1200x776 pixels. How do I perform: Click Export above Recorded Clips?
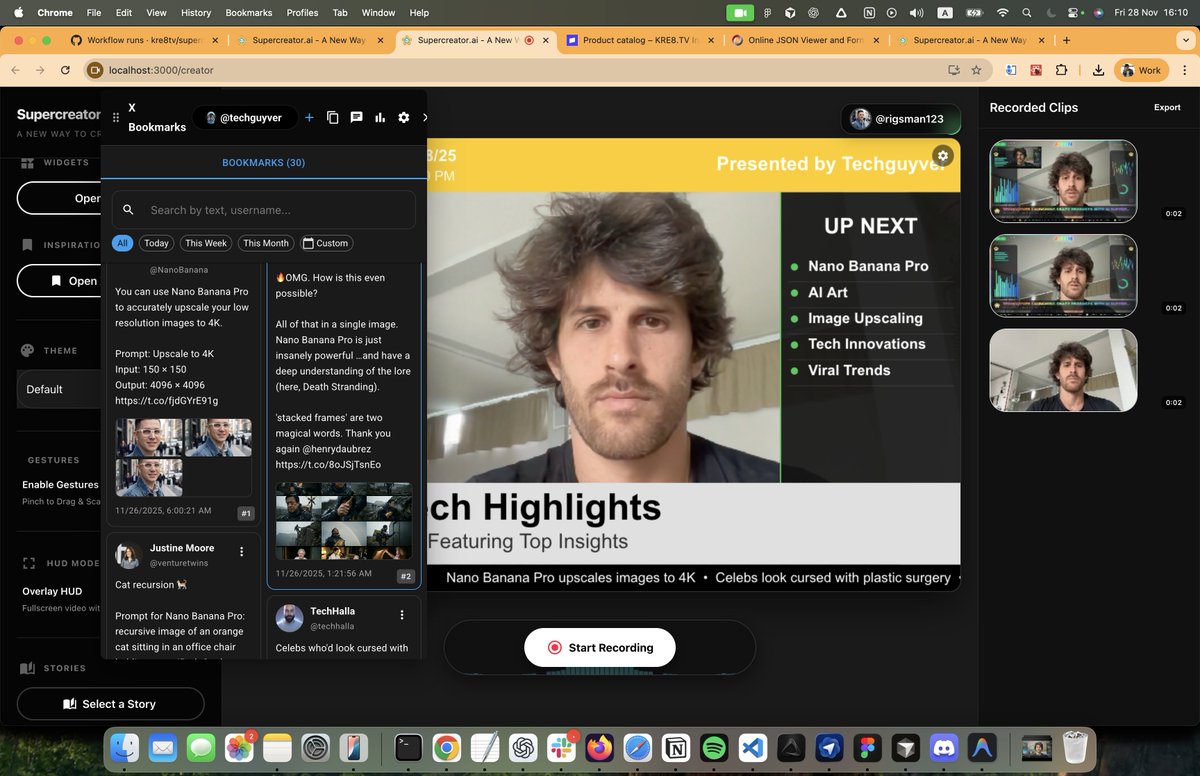point(1166,107)
